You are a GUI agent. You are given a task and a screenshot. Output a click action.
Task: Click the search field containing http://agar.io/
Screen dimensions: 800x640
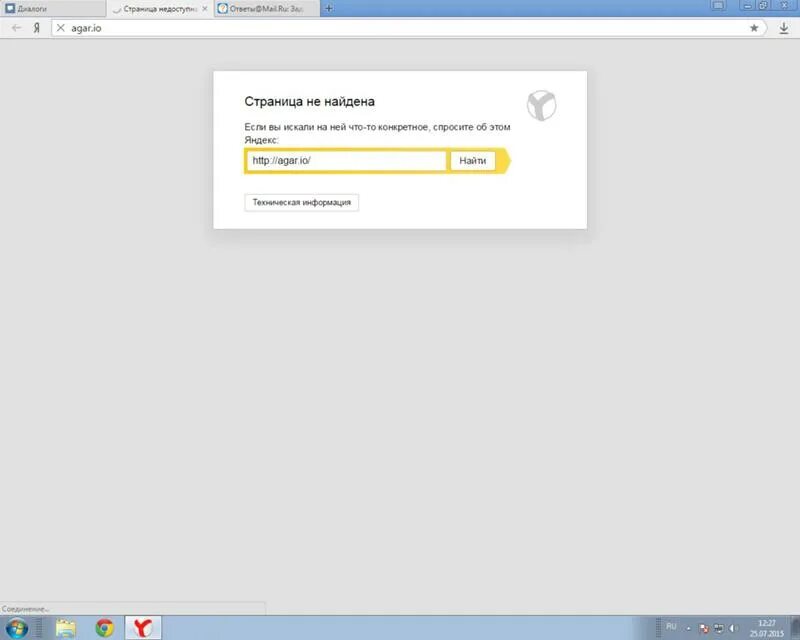(346, 161)
